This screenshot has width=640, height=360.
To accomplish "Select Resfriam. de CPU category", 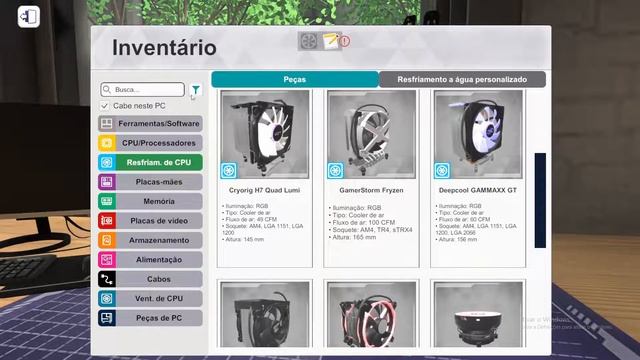I will 150,162.
